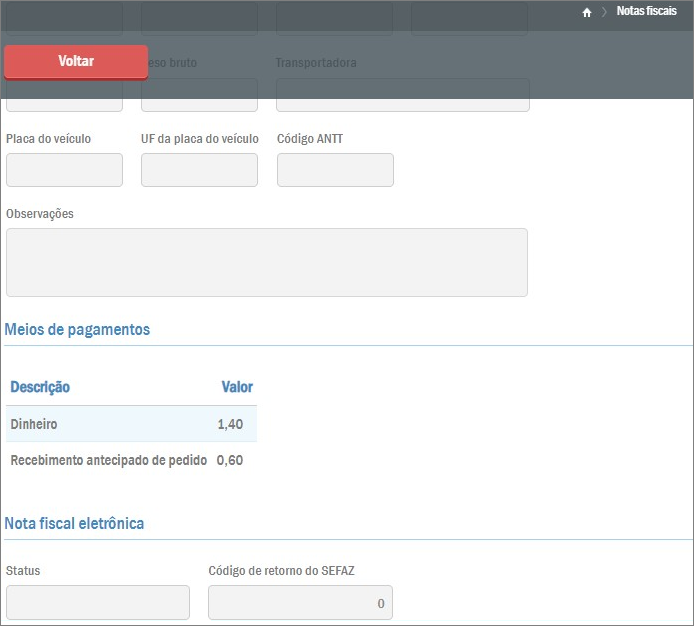Image resolution: width=694 pixels, height=626 pixels.
Task: Sort by the Descrição column header
Action: coord(40,387)
